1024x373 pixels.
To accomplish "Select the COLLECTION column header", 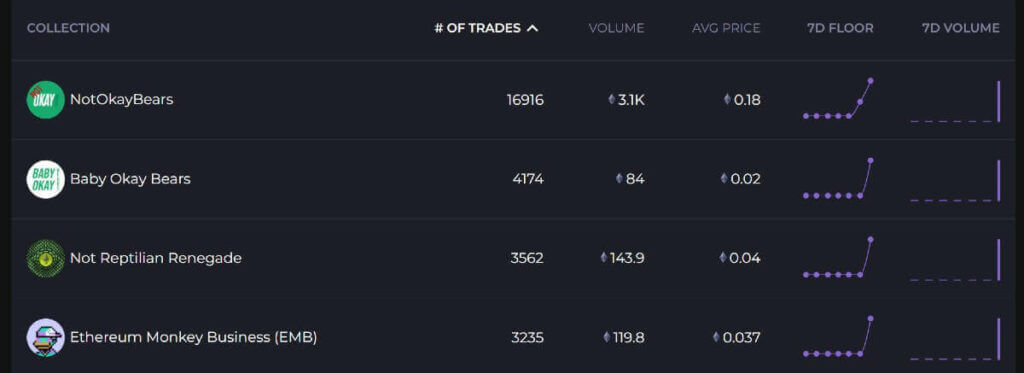I will (69, 28).
